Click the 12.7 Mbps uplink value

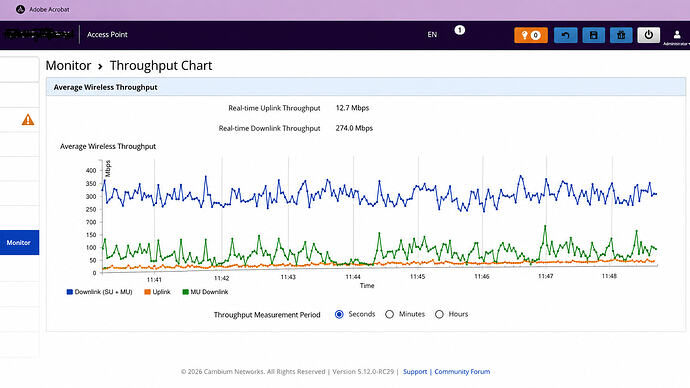pyautogui.click(x=352, y=108)
